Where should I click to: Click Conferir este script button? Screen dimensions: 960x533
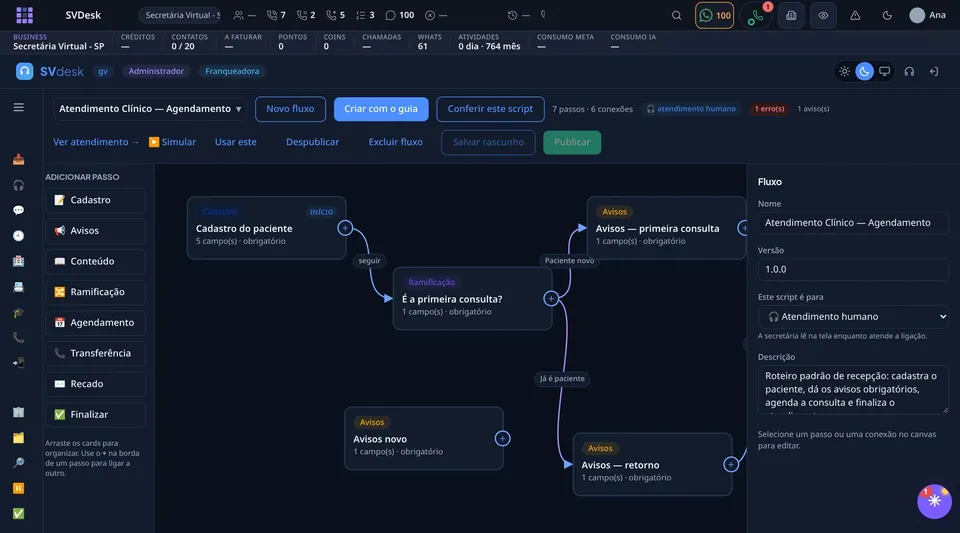490,109
